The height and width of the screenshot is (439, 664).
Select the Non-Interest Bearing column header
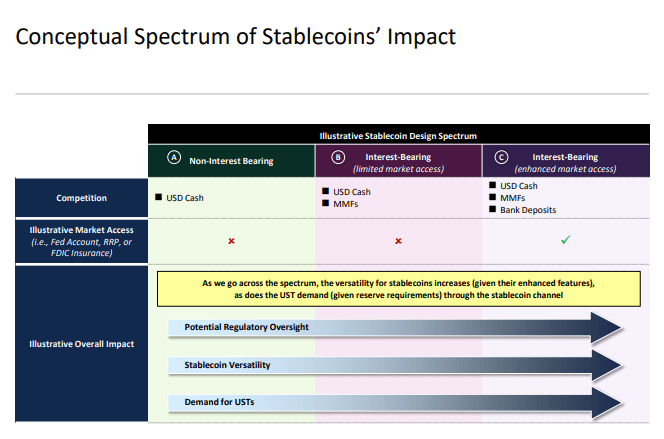[x=231, y=160]
